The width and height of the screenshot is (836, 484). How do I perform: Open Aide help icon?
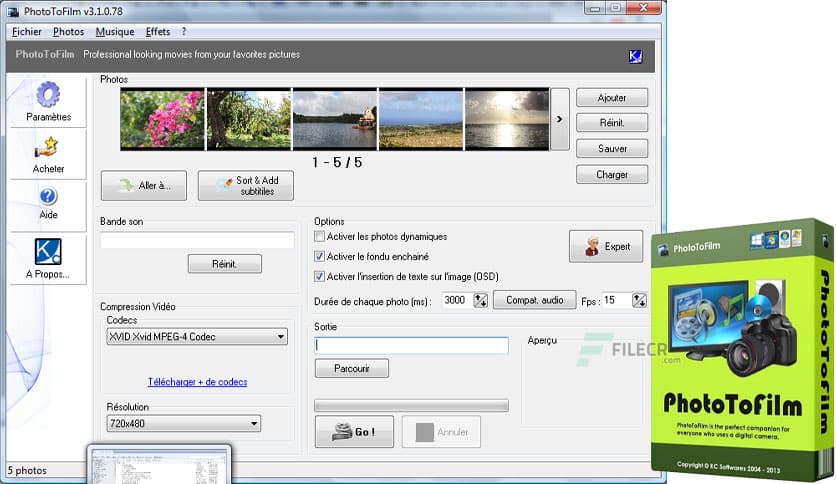(48, 196)
